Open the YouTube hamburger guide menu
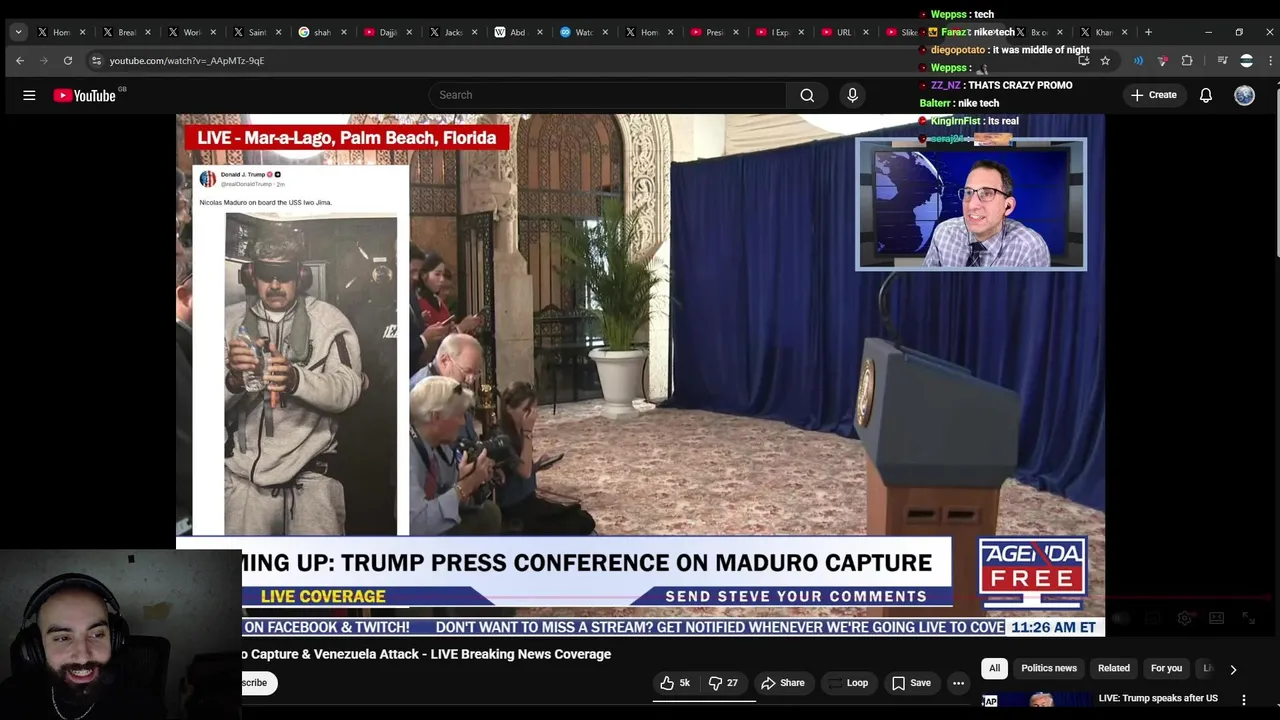Image resolution: width=1280 pixels, height=720 pixels. [29, 95]
